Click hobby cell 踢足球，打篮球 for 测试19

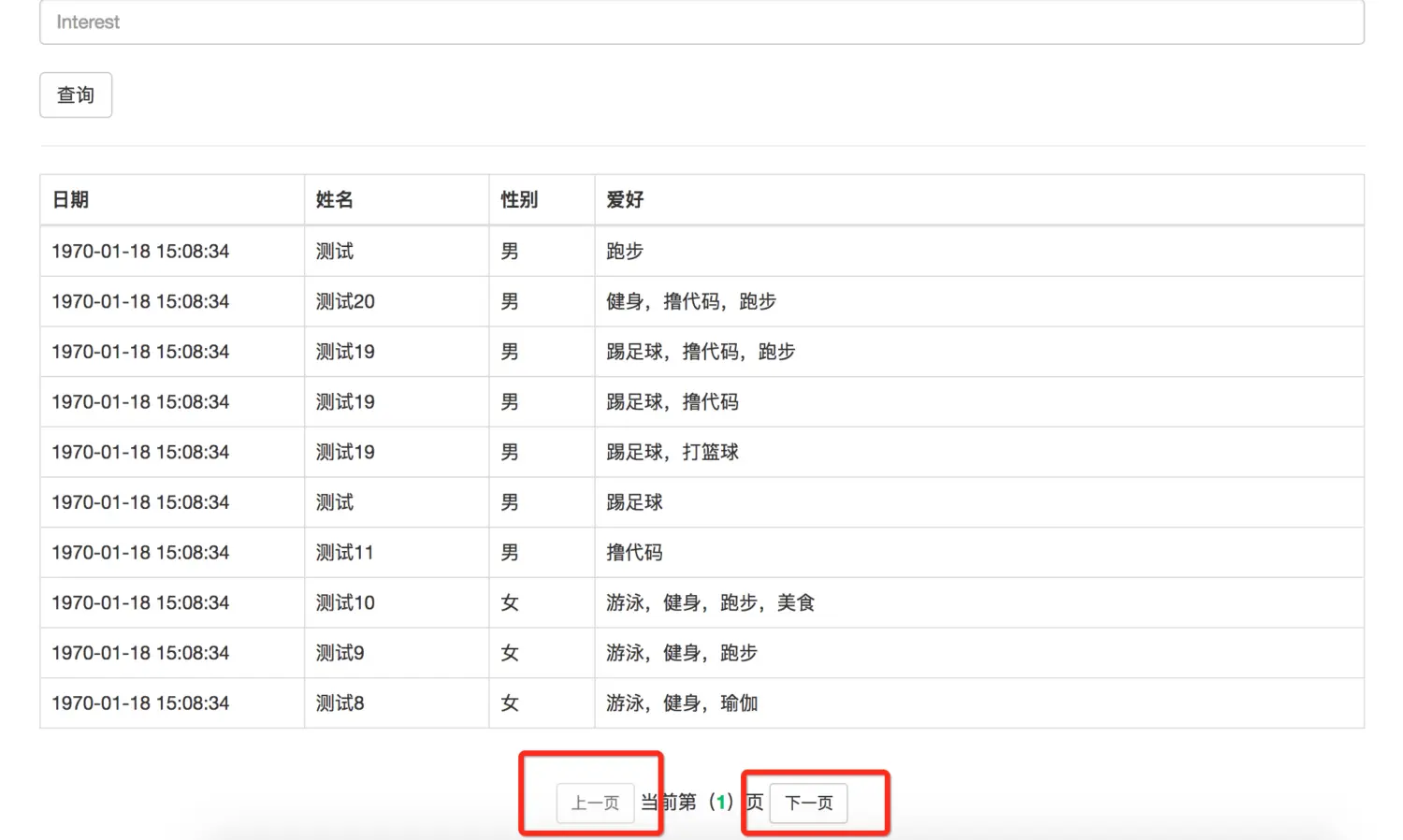tap(672, 452)
